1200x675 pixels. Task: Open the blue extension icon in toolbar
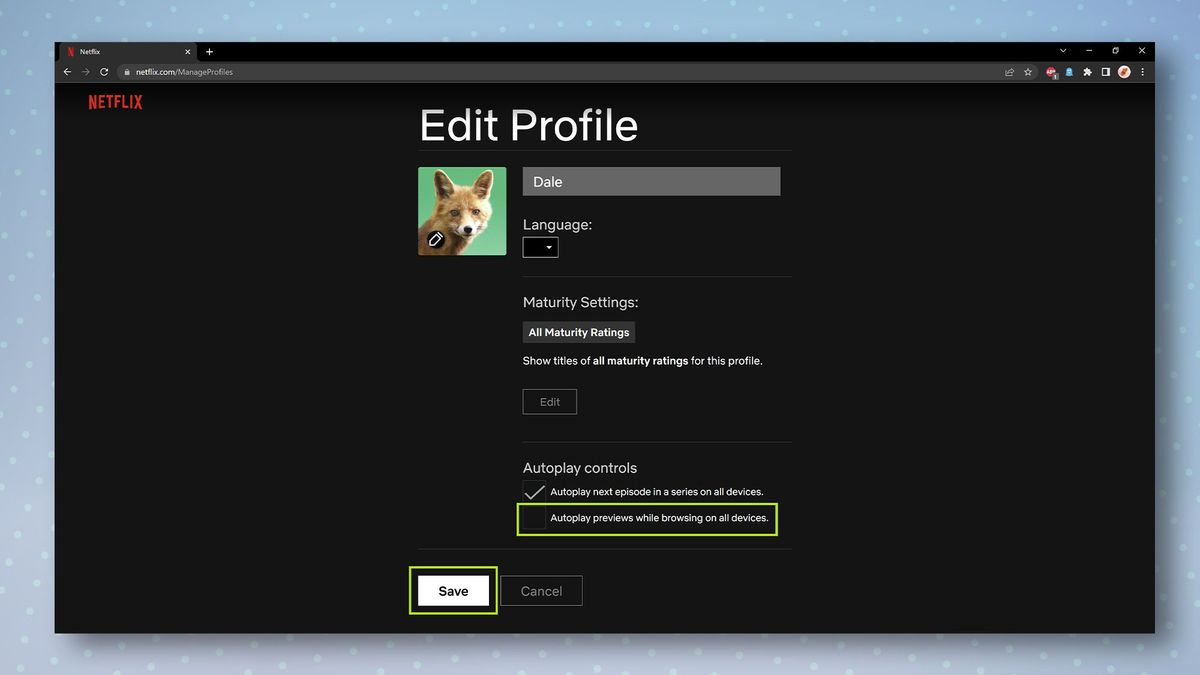tap(1069, 71)
